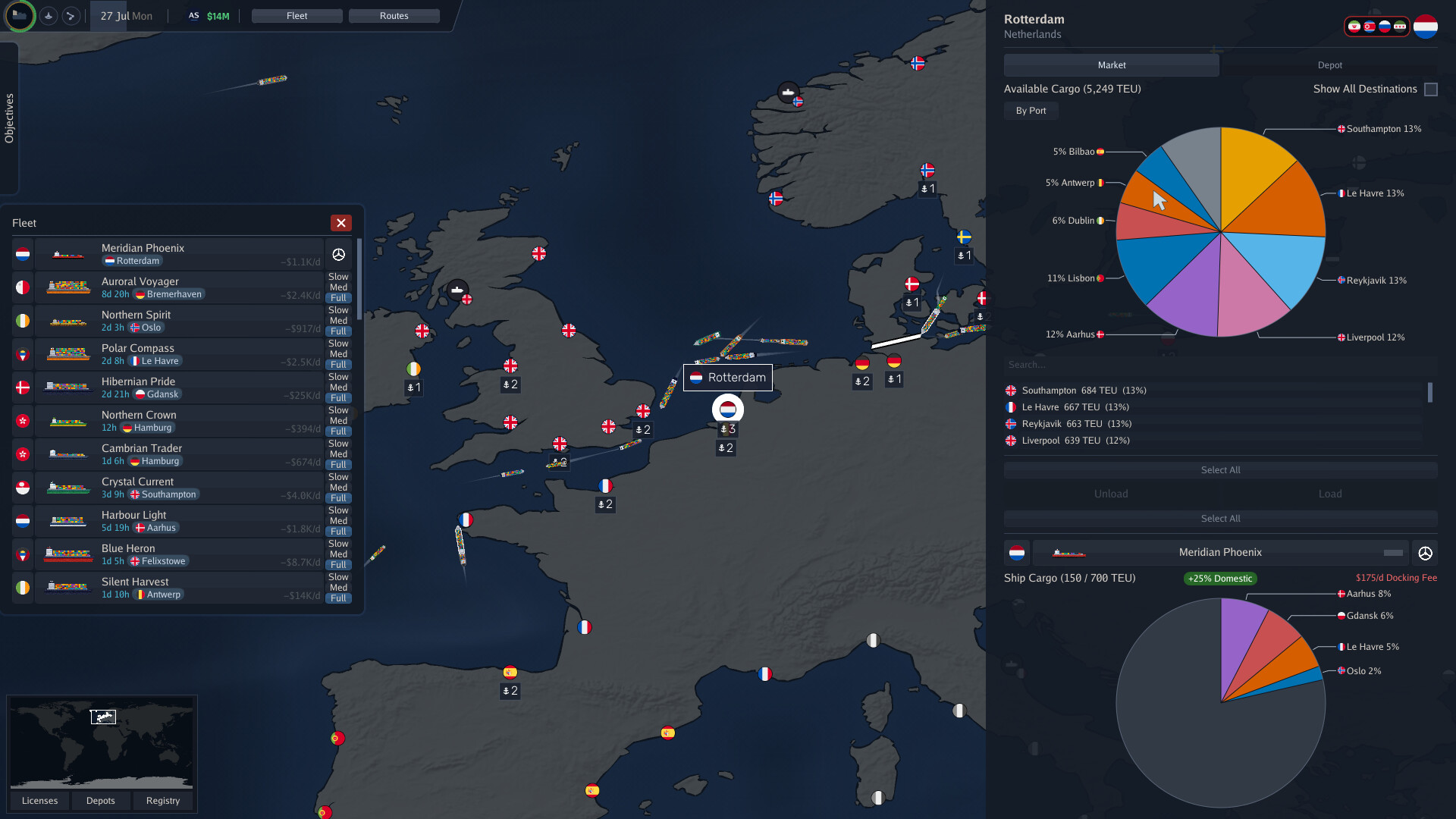
Task: Click the Ireland flag port marker on map
Action: click(413, 369)
